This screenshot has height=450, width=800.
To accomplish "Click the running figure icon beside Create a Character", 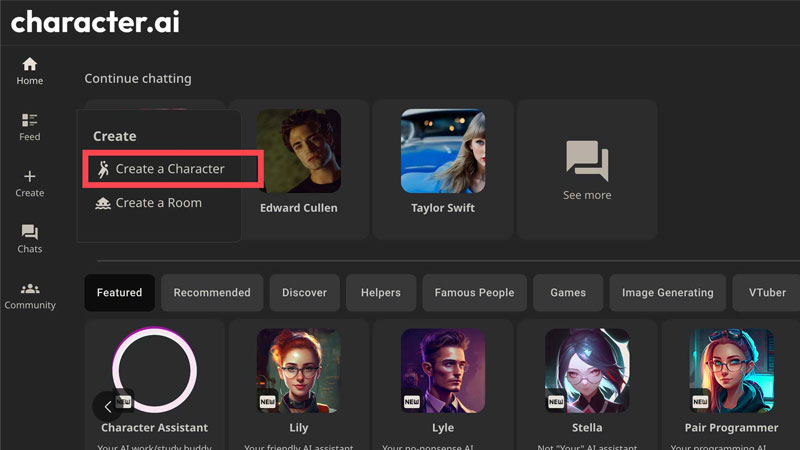I will (x=103, y=169).
